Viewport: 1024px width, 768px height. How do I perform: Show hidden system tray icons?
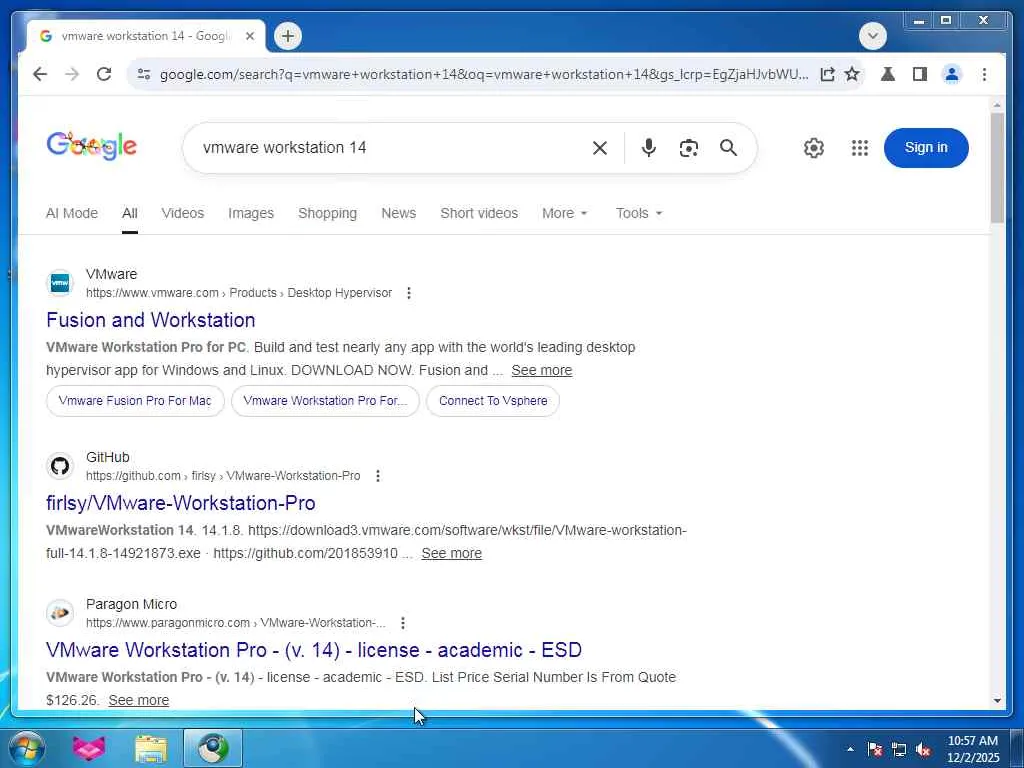click(x=850, y=750)
